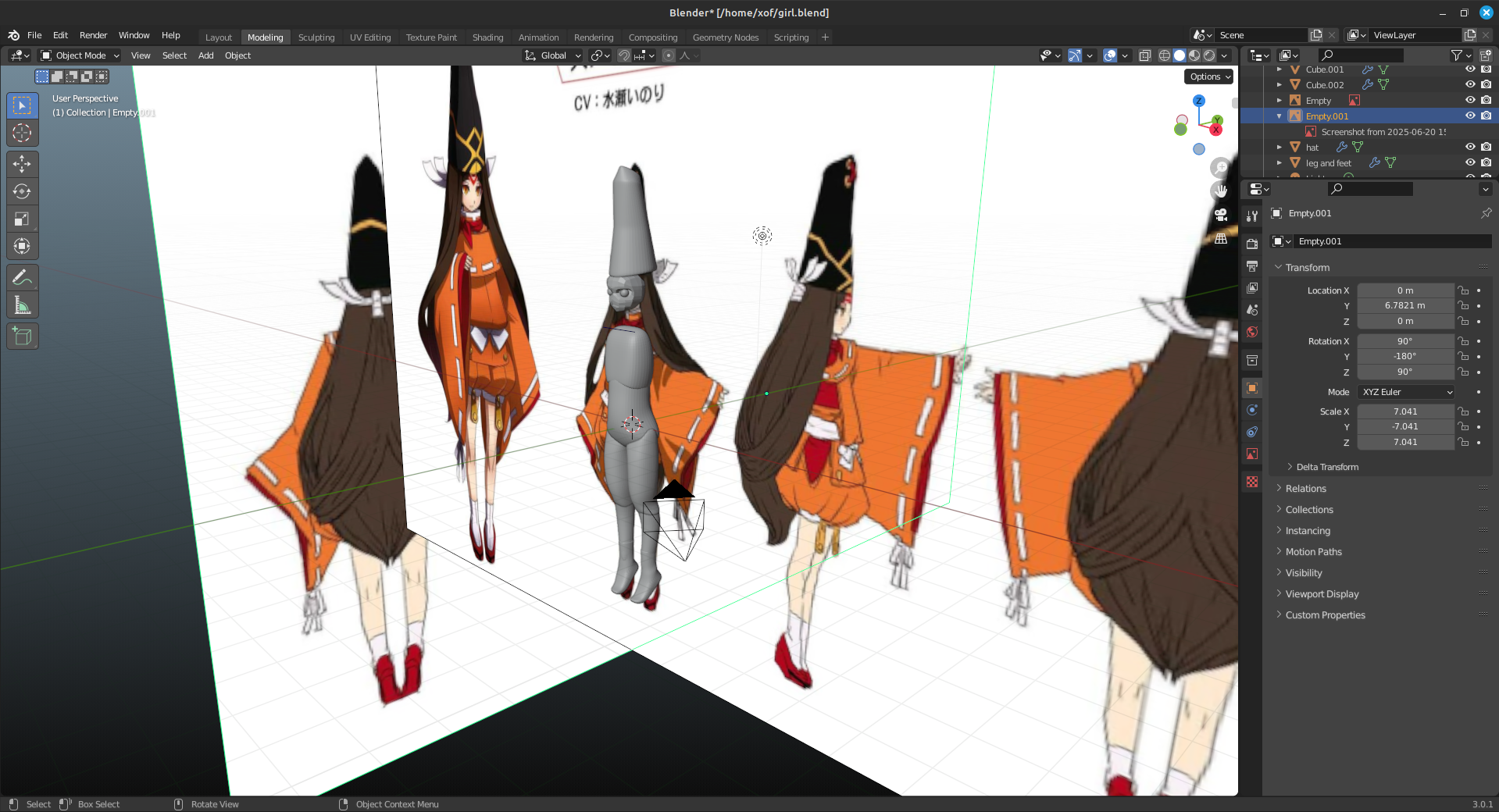1499x812 pixels.
Task: Switch to wireframe viewport shading
Action: point(1165,55)
